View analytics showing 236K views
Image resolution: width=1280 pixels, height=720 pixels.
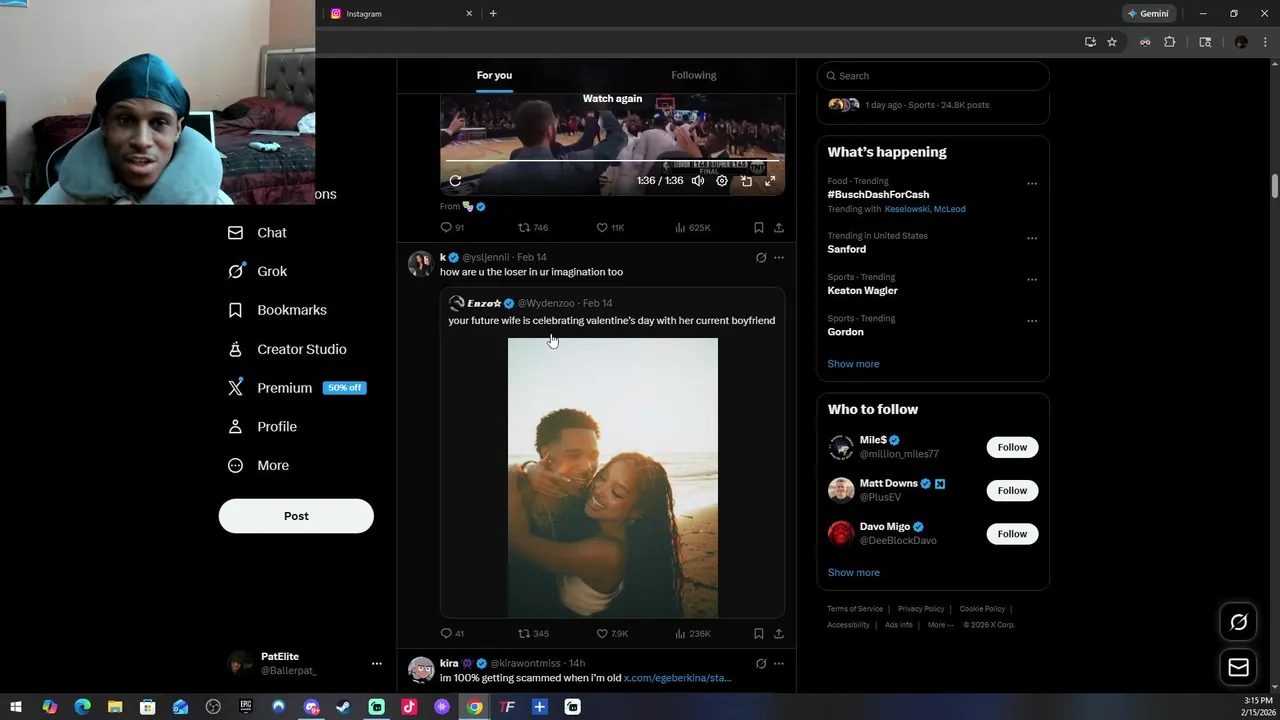pyautogui.click(x=693, y=633)
